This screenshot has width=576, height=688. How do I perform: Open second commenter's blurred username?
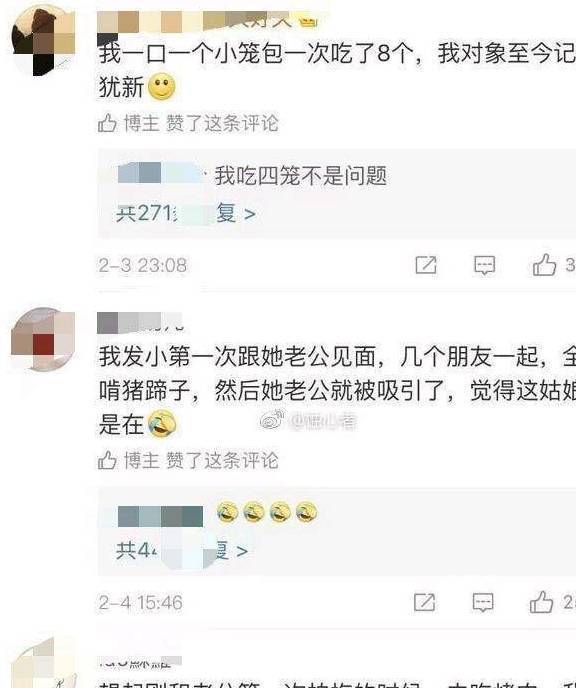[x=140, y=322]
